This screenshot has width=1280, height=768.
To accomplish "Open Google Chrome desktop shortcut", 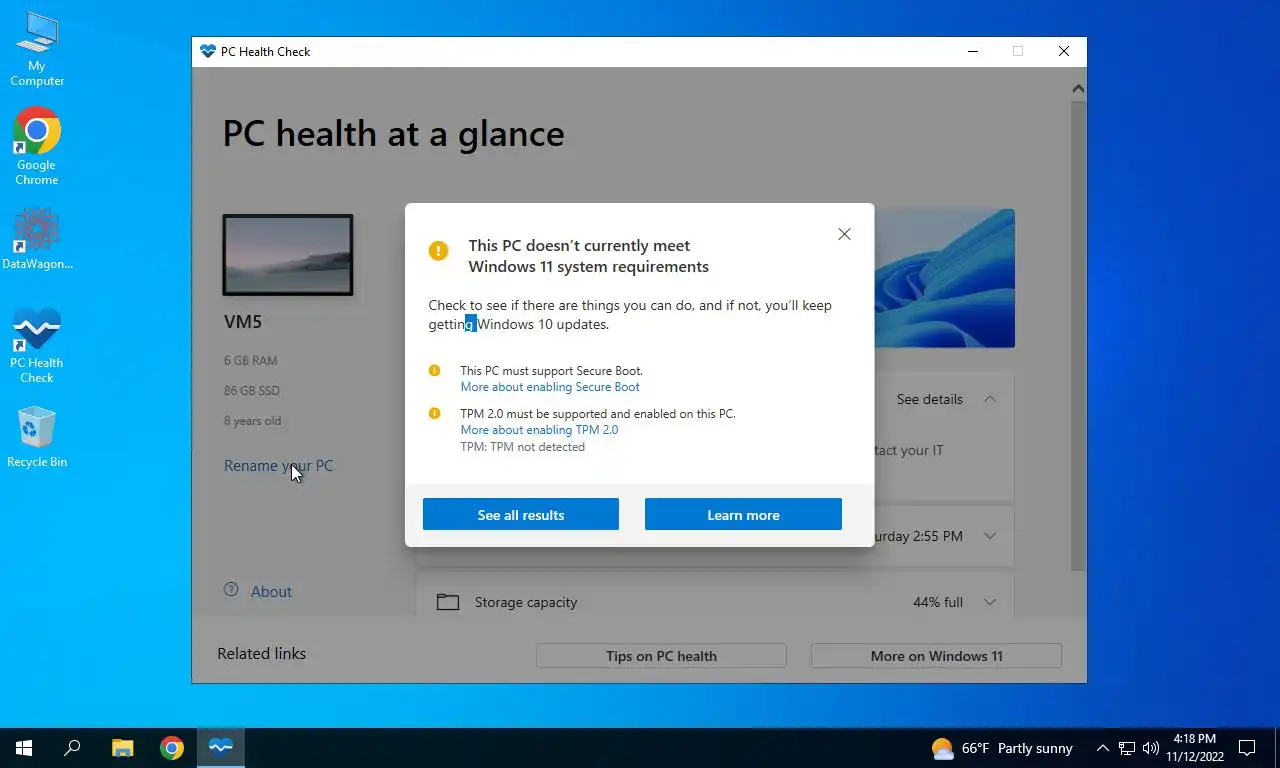I will click(x=37, y=146).
